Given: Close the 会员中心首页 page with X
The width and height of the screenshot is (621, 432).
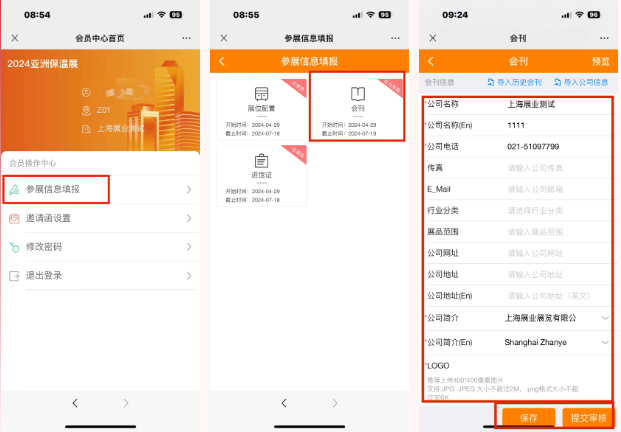Looking at the screenshot, I should pos(15,38).
